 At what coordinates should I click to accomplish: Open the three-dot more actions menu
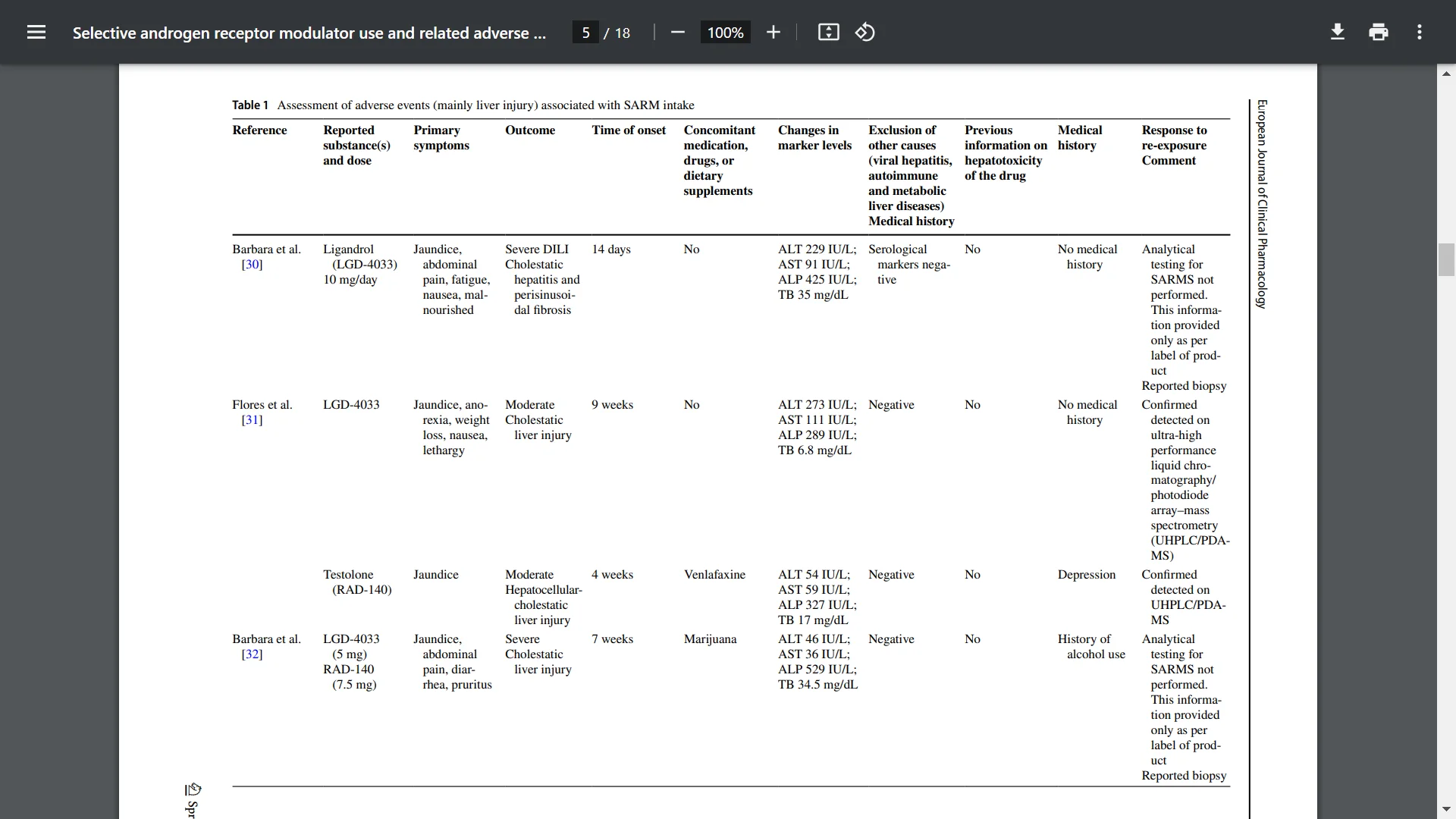pyautogui.click(x=1420, y=32)
